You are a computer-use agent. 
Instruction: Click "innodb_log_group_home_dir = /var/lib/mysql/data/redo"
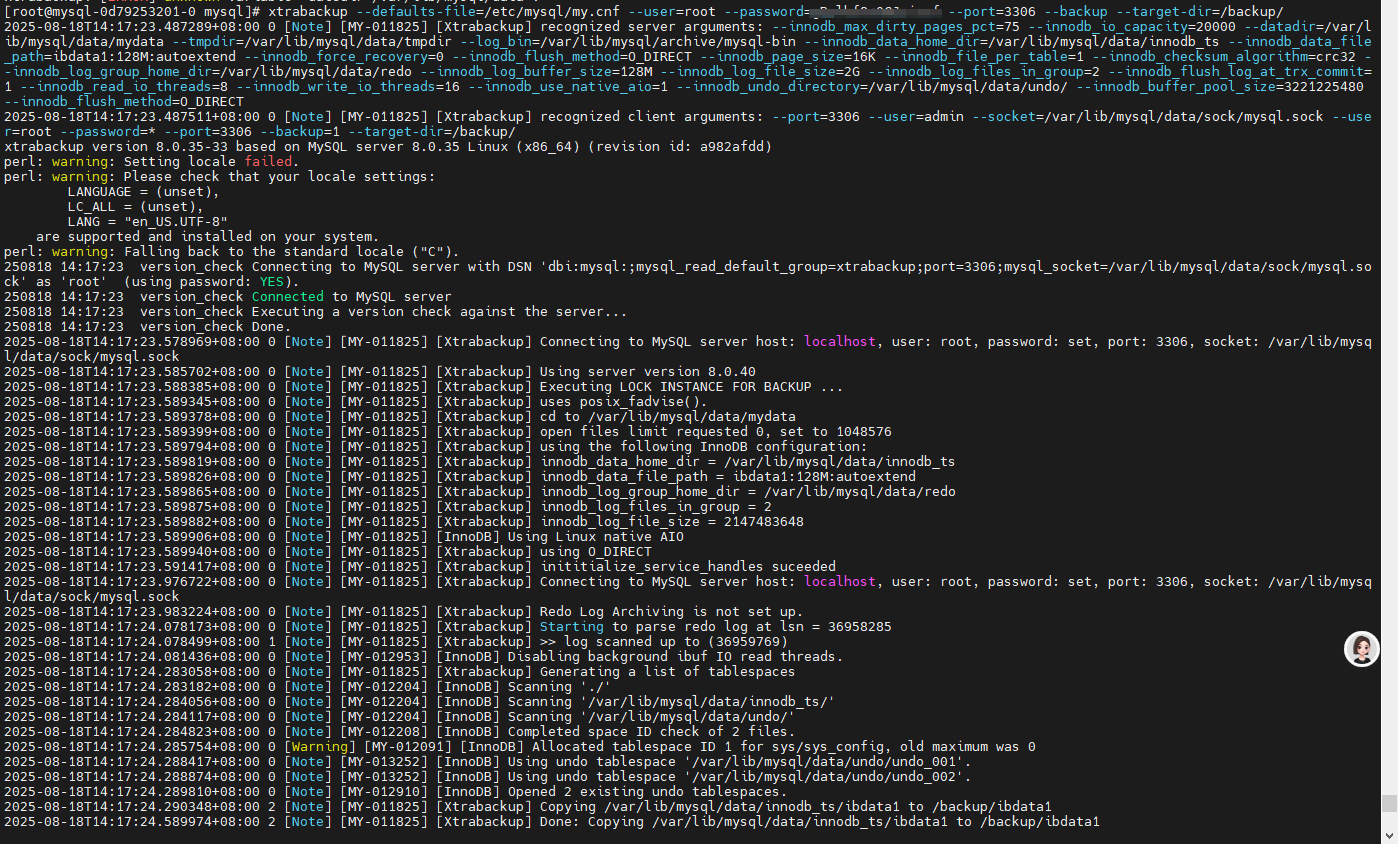tap(747, 492)
